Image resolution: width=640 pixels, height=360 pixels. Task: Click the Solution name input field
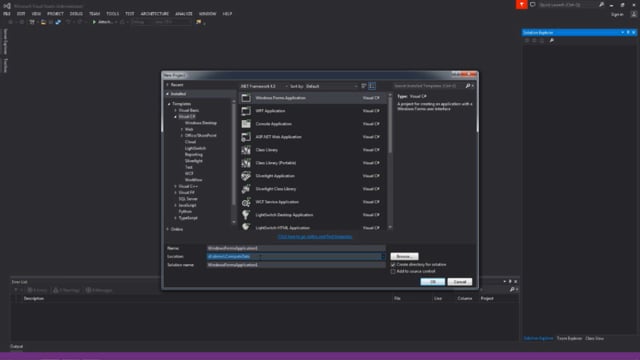pyautogui.click(x=296, y=265)
